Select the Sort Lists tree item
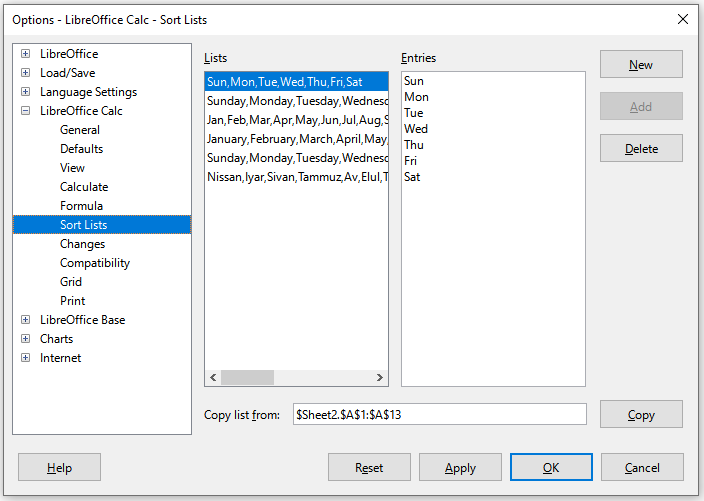Viewport: 704px width, 501px height. (x=102, y=224)
